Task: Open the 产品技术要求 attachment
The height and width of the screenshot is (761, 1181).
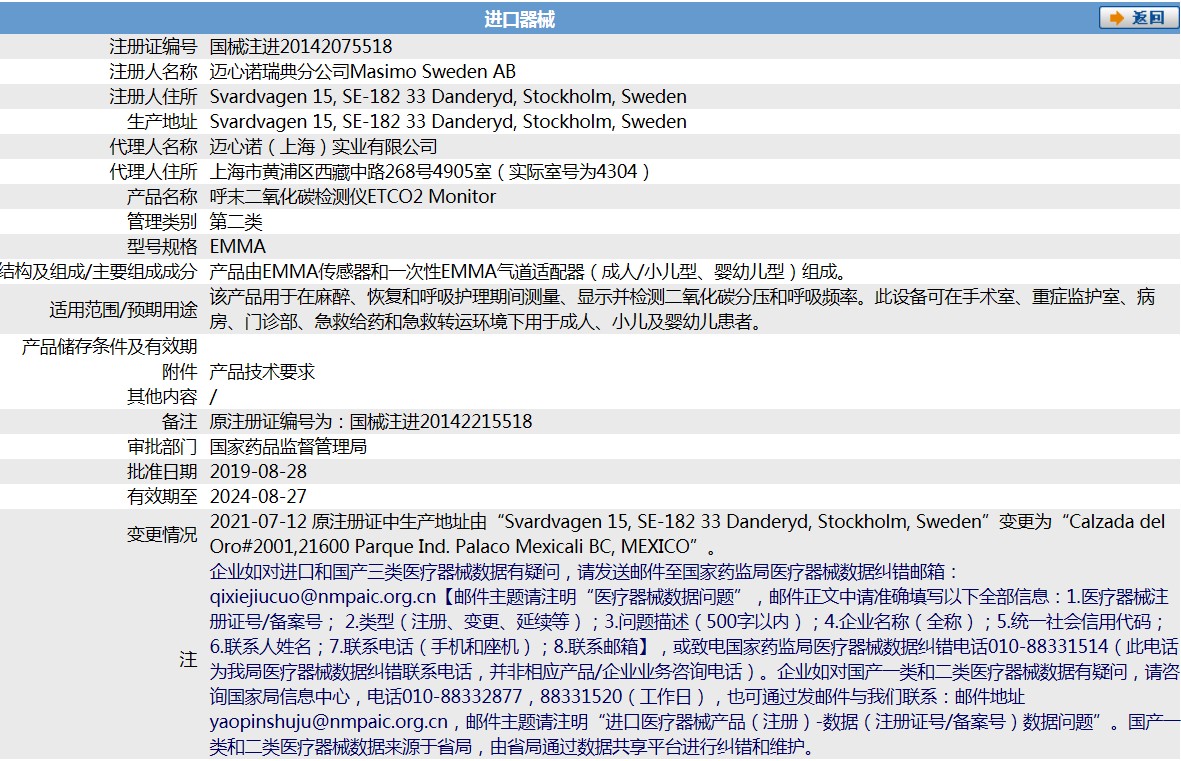Action: tap(262, 371)
